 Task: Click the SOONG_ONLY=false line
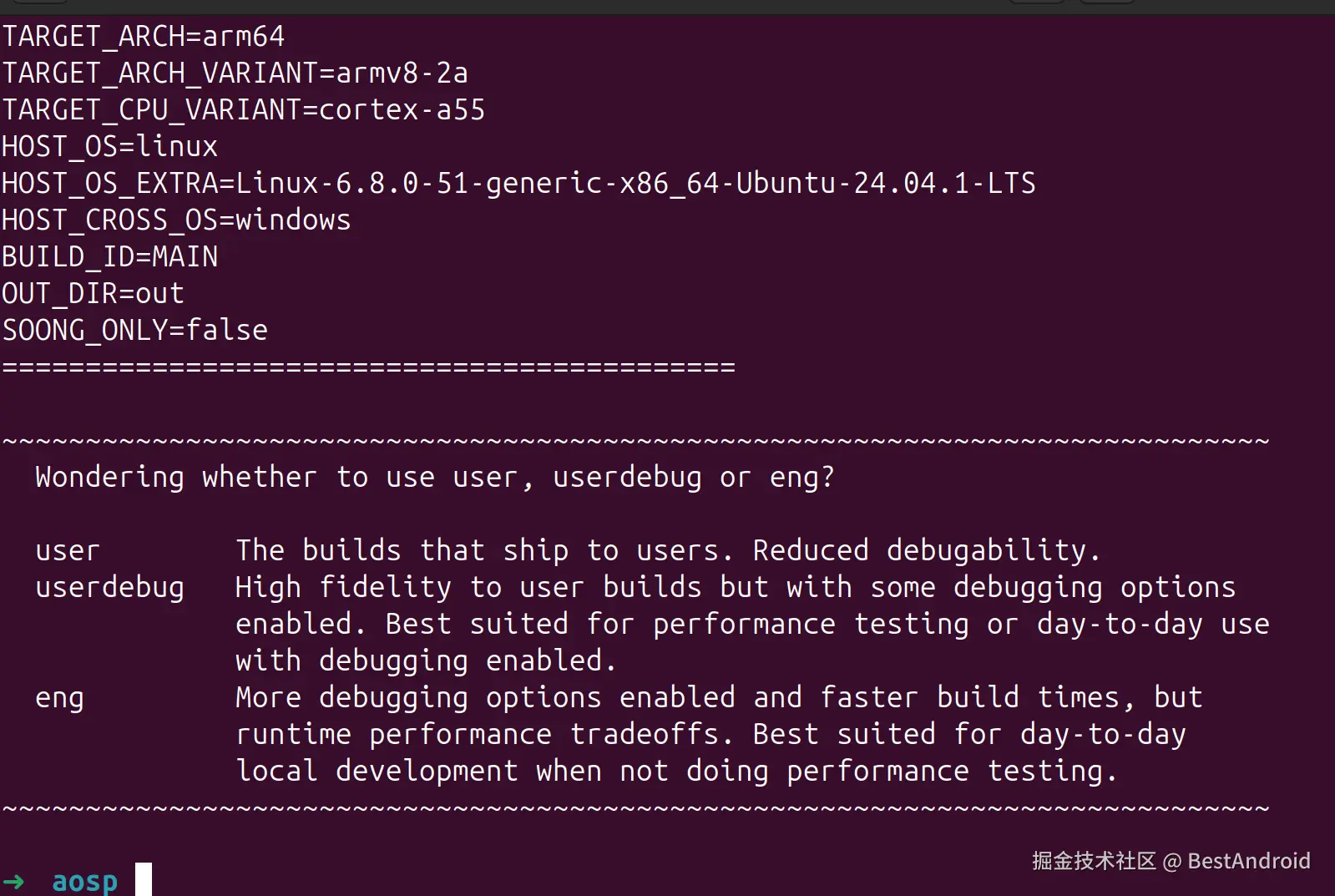click(134, 331)
